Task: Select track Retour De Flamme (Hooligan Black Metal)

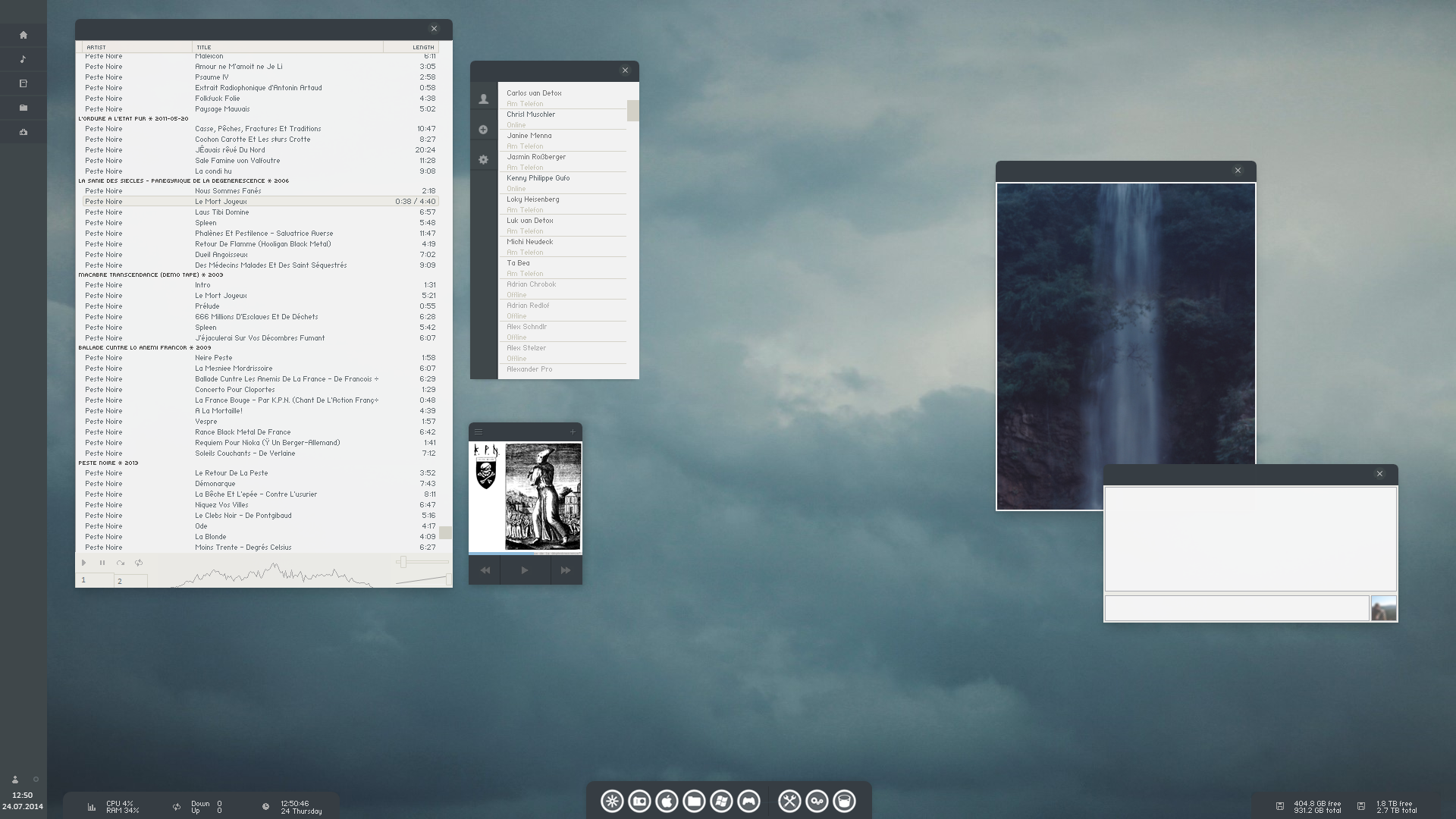Action: 260,244
